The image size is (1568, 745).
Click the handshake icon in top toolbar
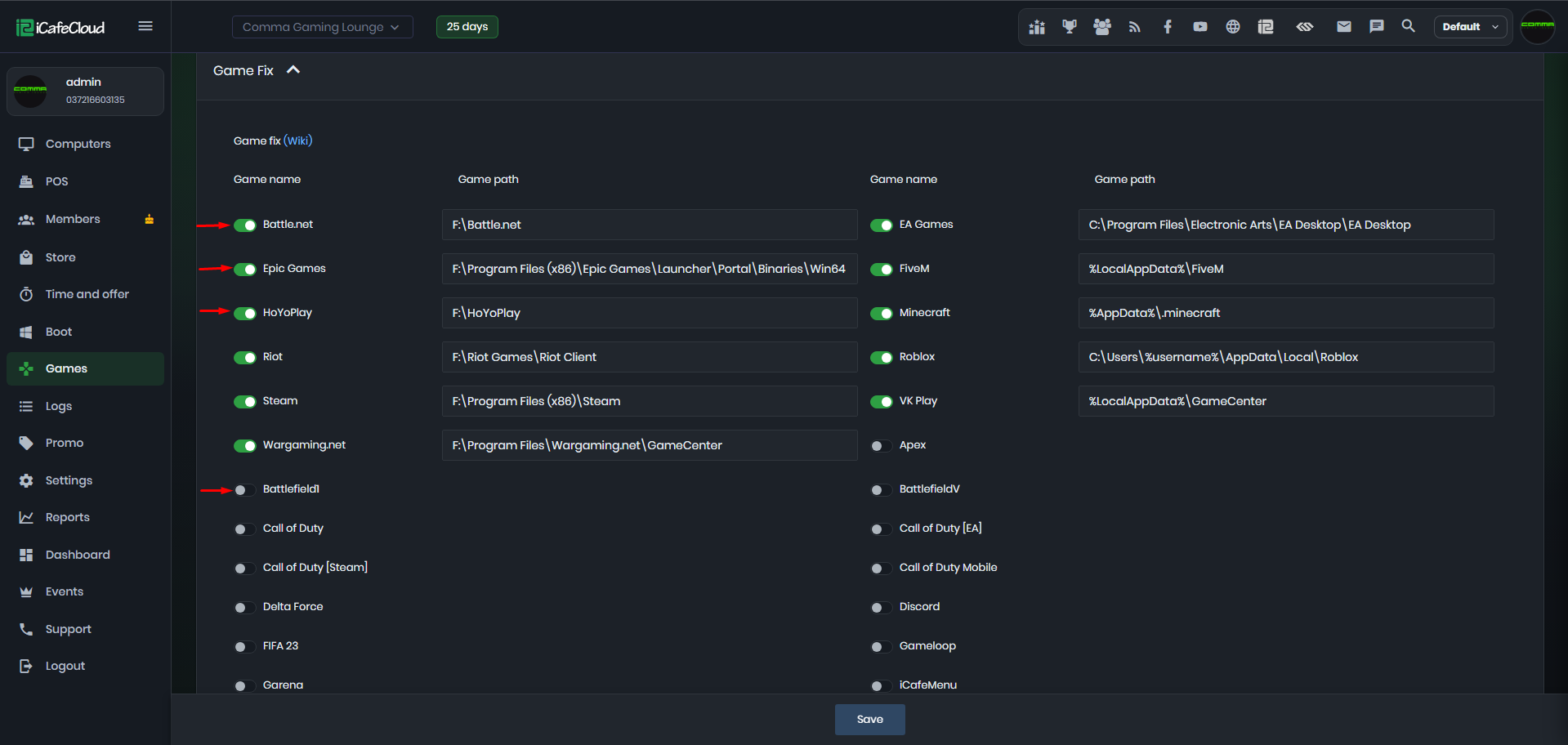pos(1305,27)
